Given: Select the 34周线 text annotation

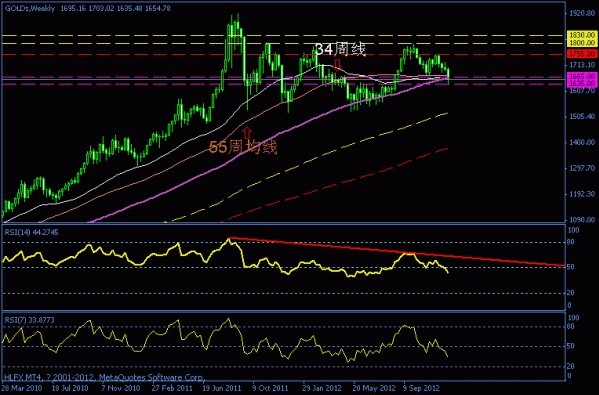Looking at the screenshot, I should click(340, 49).
